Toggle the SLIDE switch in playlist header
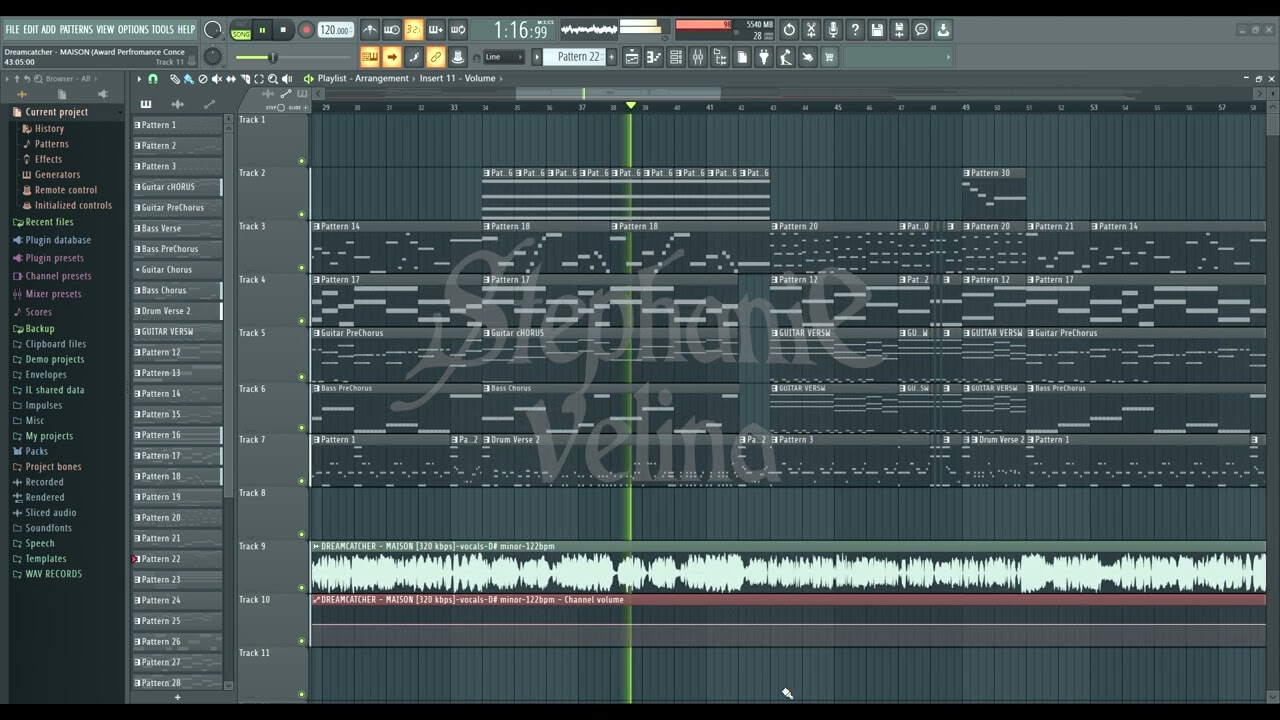The width and height of the screenshot is (1280, 720). coord(307,107)
